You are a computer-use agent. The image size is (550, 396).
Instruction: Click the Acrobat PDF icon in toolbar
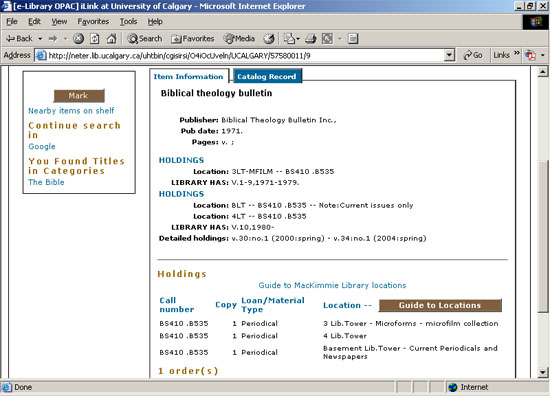pos(530,55)
